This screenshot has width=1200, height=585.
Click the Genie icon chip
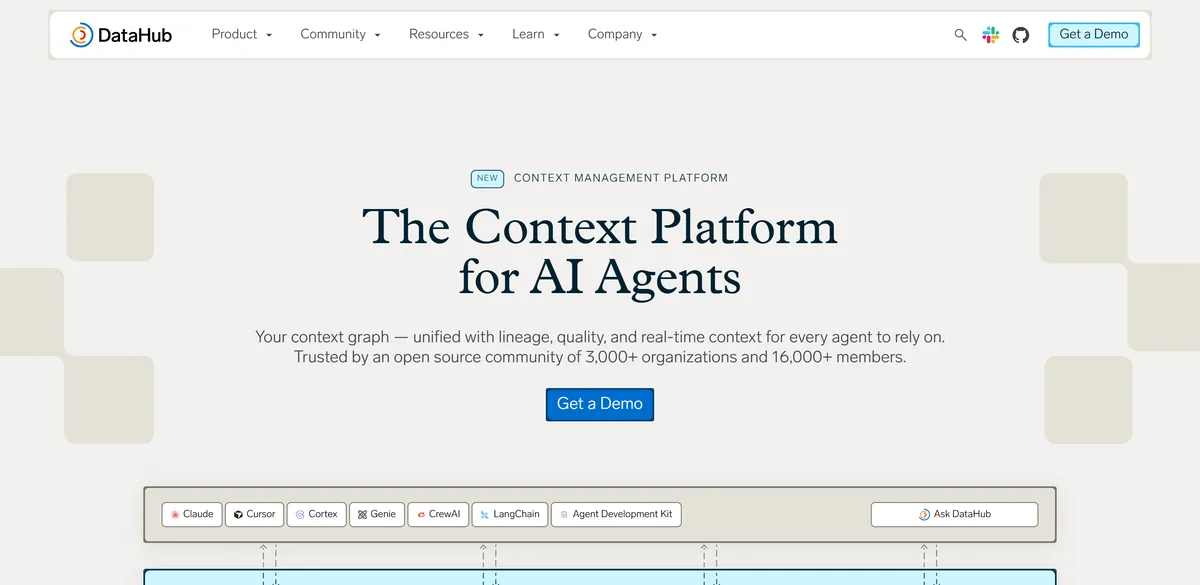coord(377,514)
